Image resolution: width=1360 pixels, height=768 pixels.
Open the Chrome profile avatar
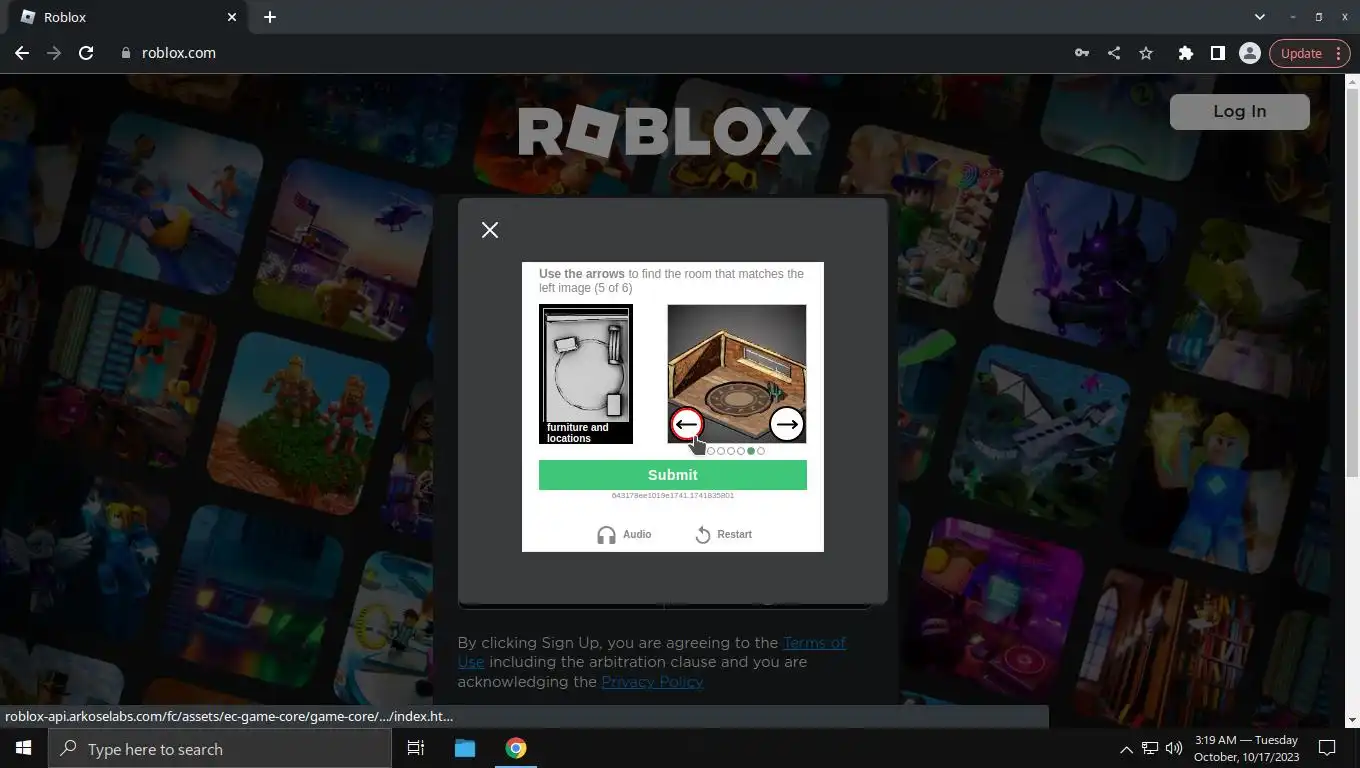(1250, 53)
